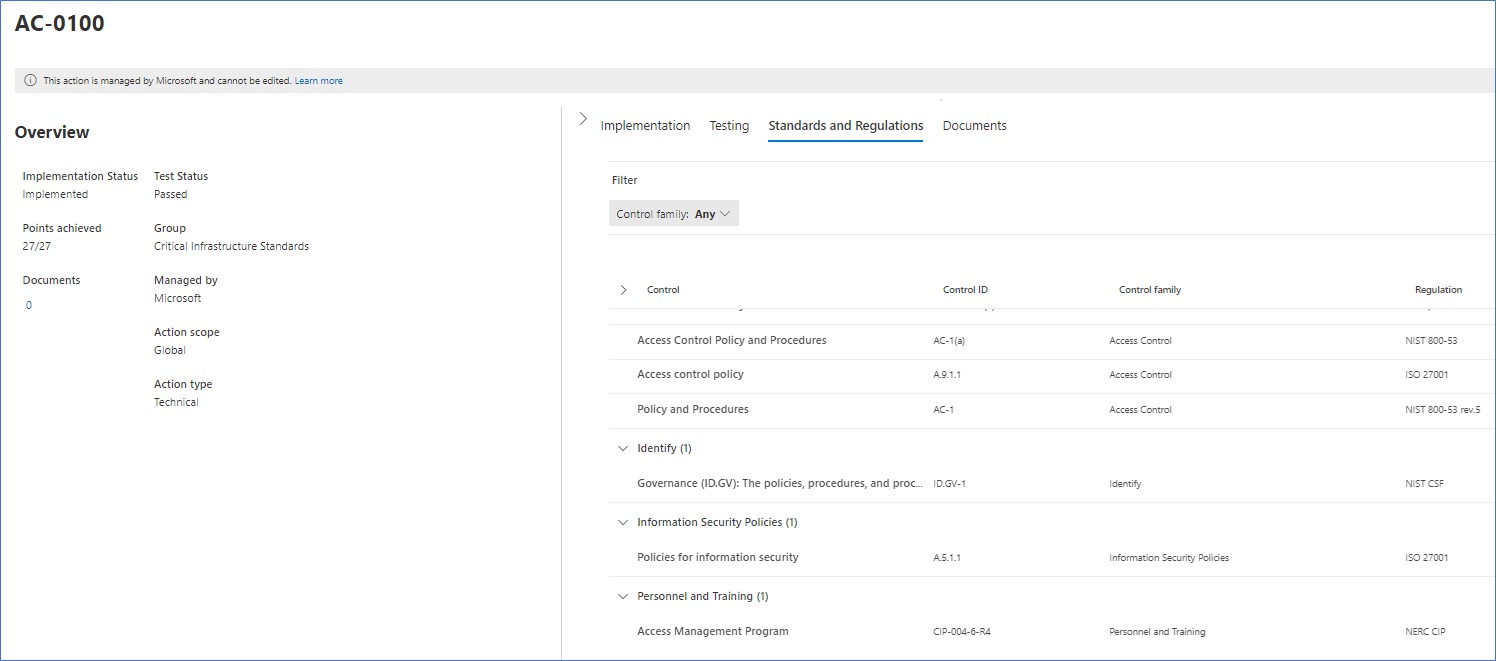This screenshot has width=1496, height=661.
Task: Select the Access Control Policy and Procedures row
Action: point(732,340)
